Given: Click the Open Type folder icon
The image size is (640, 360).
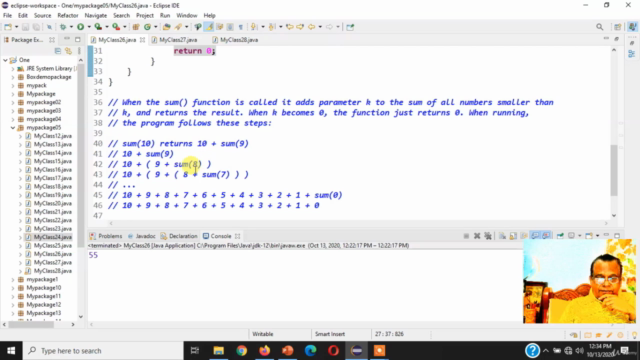Looking at the screenshot, I should click(x=167, y=27).
